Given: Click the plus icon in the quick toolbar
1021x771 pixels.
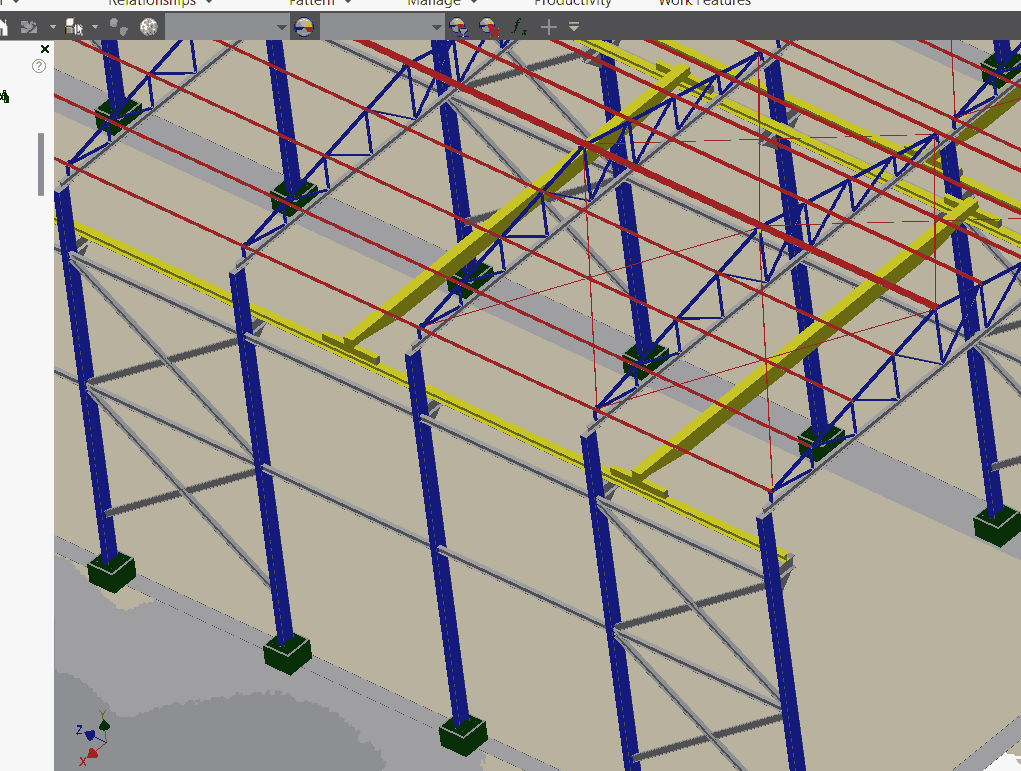Looking at the screenshot, I should coord(548,27).
